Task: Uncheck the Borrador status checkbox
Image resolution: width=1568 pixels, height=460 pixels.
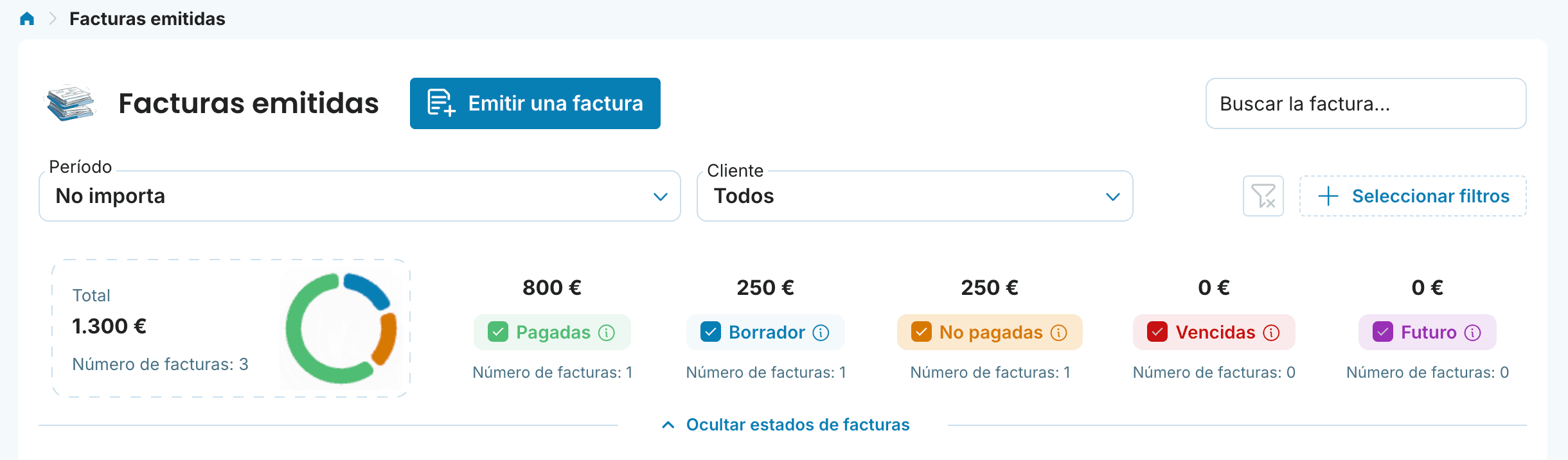Action: [711, 332]
